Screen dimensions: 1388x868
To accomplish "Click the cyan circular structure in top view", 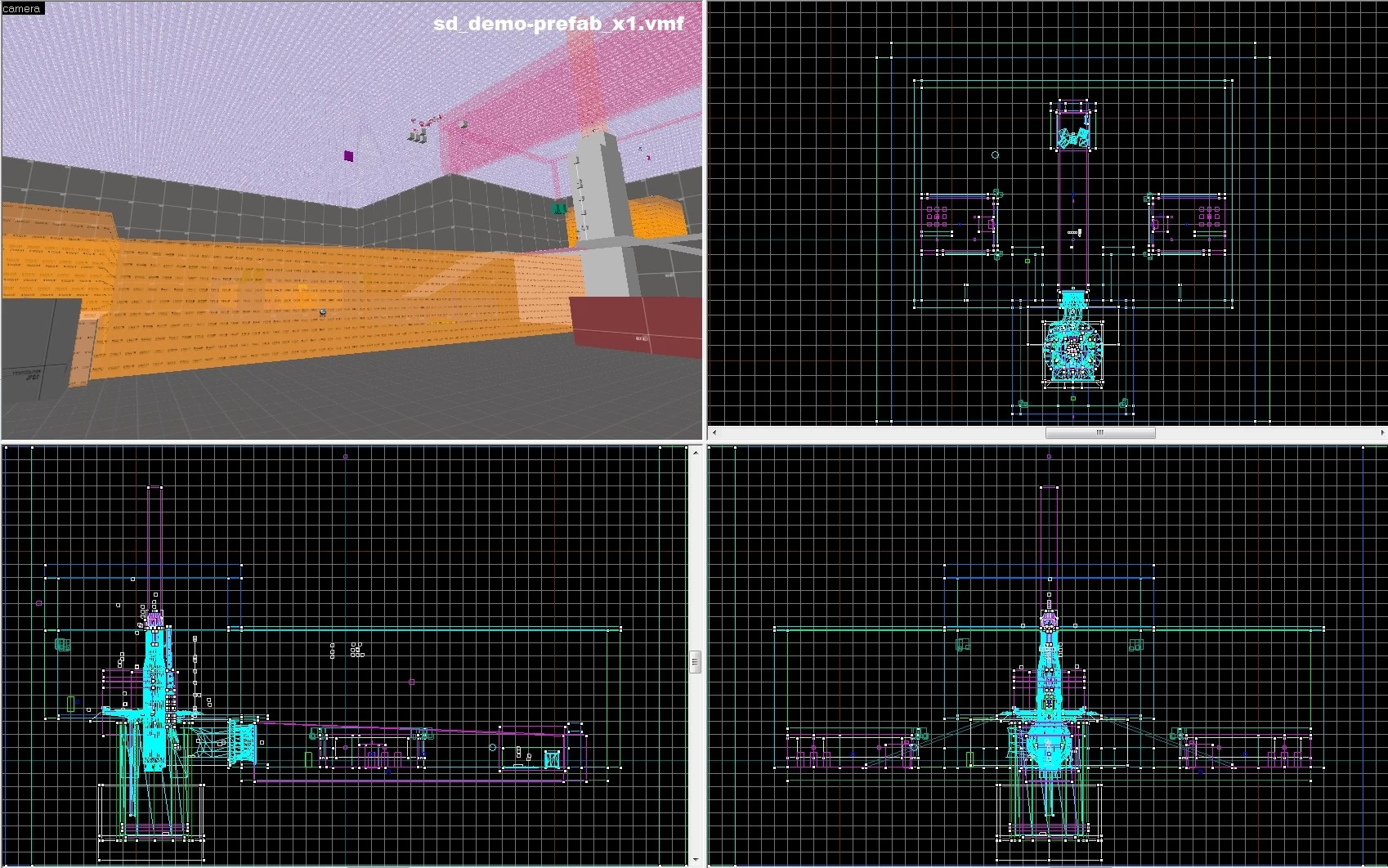I will 1073,351.
